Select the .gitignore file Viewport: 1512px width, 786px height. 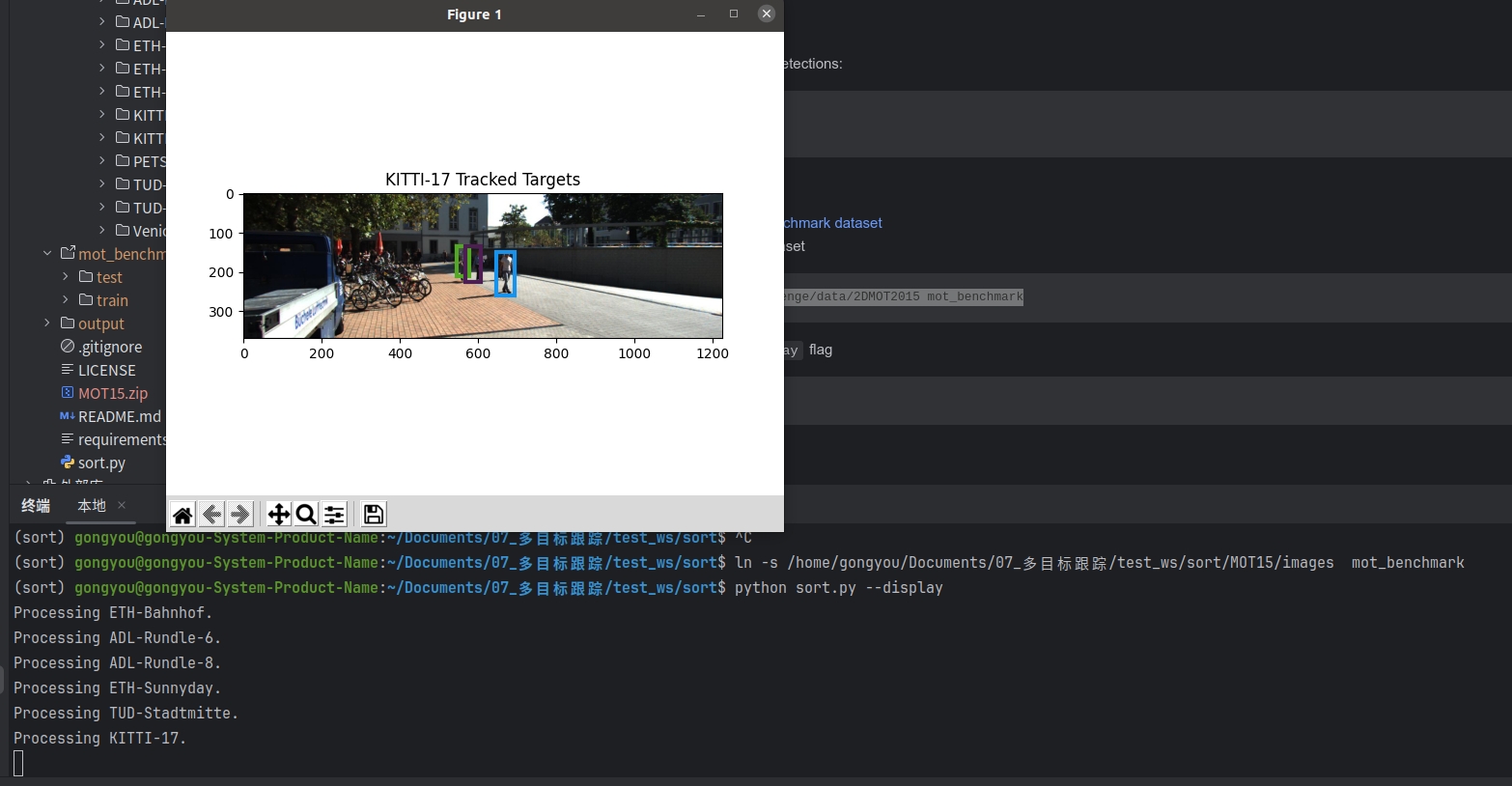(x=100, y=347)
